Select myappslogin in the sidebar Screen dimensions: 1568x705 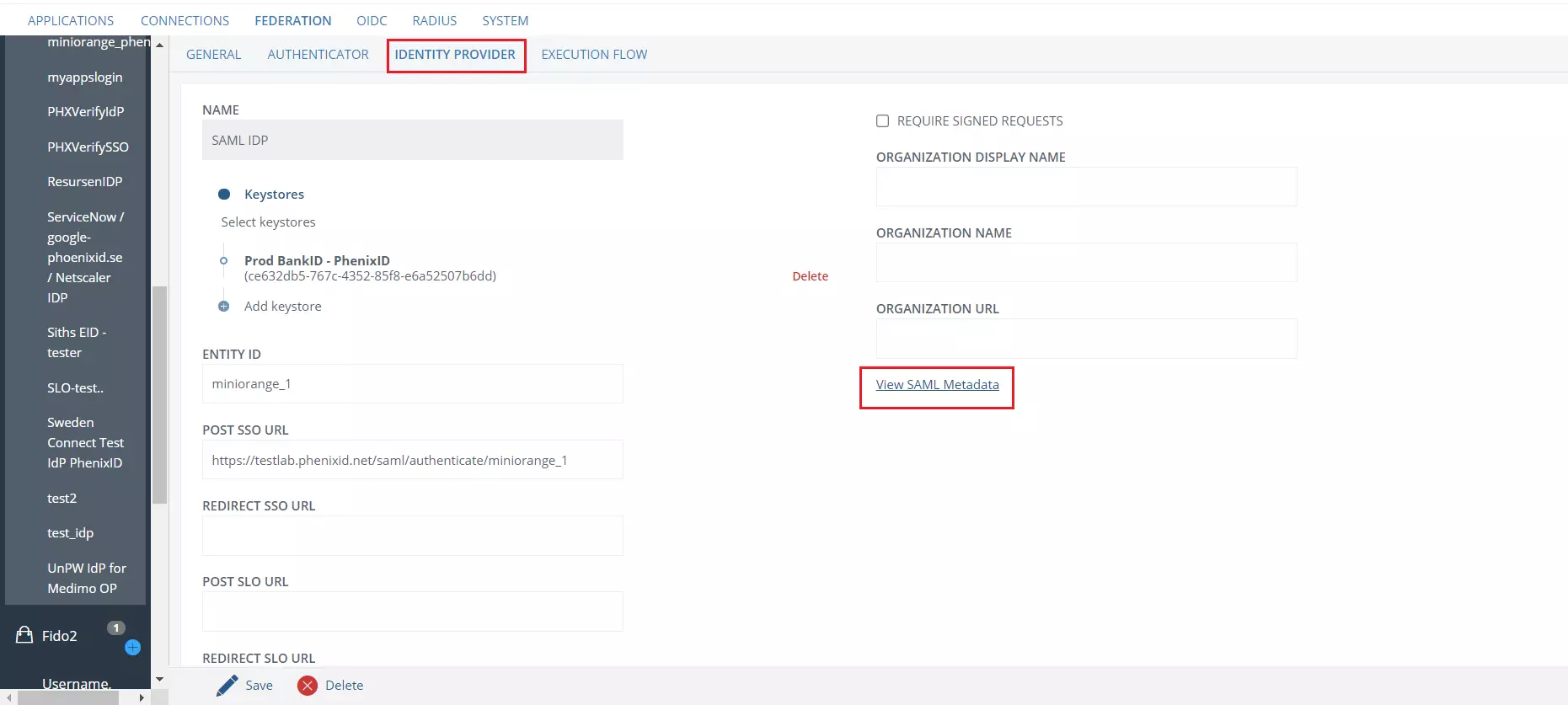(x=85, y=77)
